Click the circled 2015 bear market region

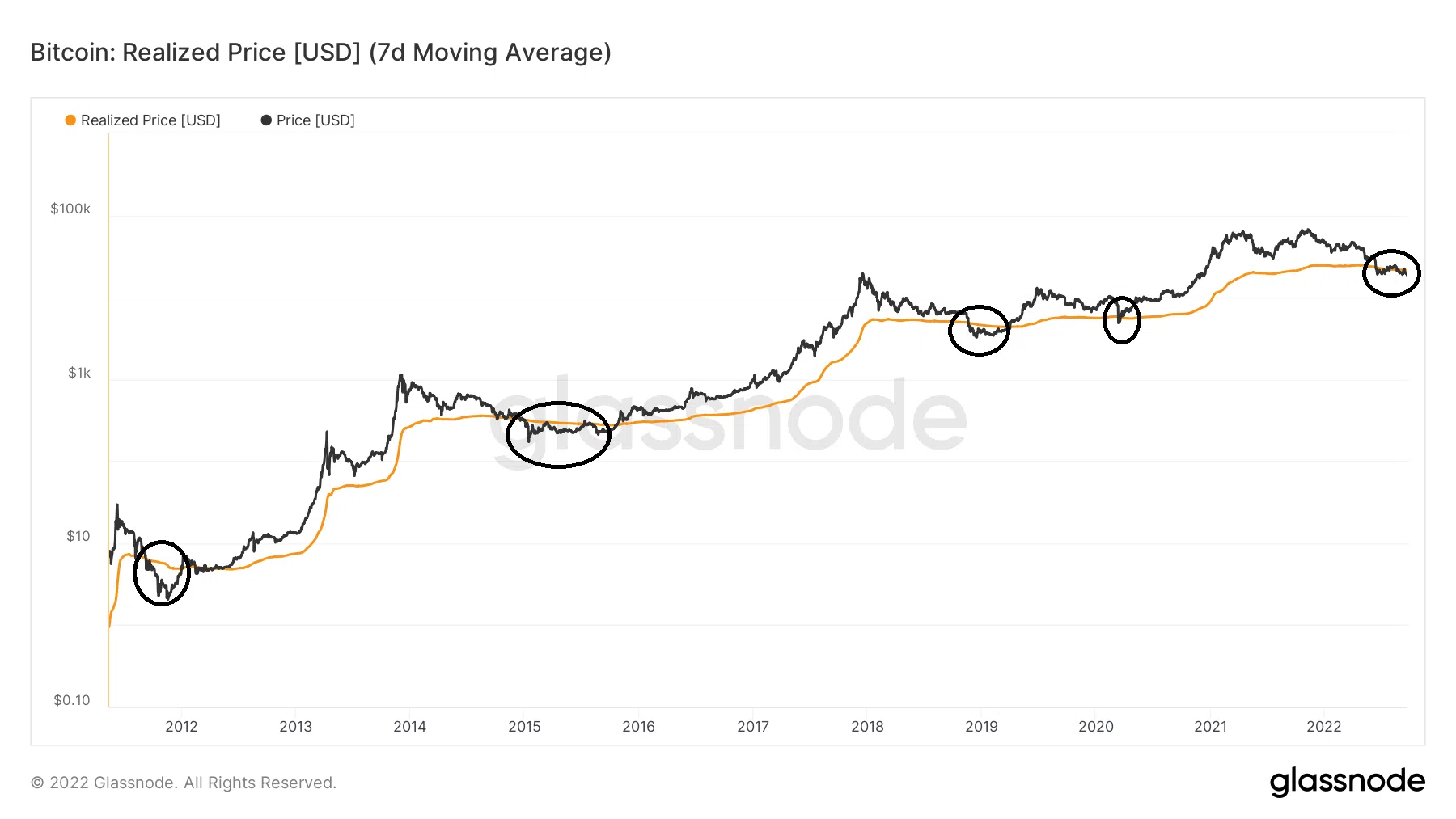558,435
